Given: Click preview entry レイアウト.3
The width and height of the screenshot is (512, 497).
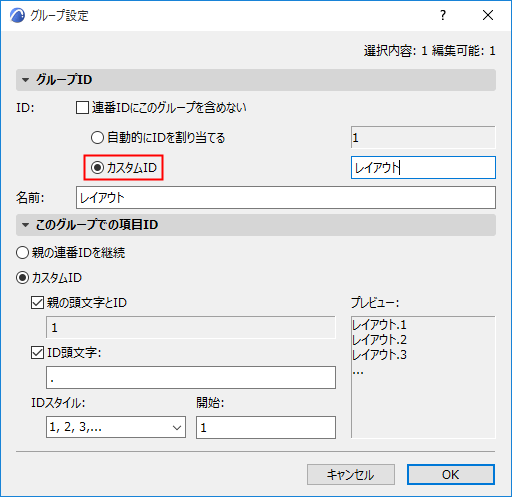Looking at the screenshot, I should 379,355.
